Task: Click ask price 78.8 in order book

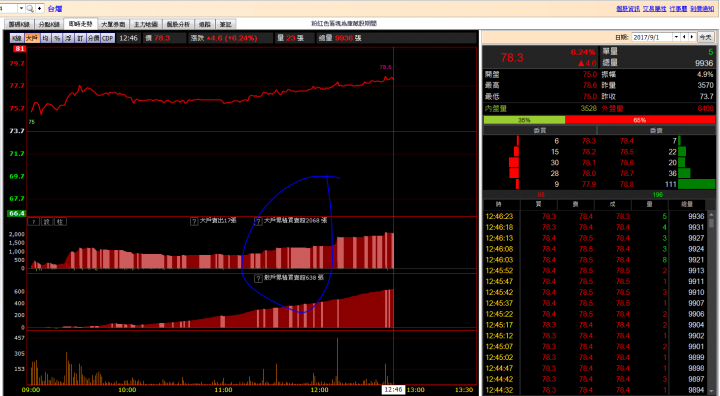Action: [627, 184]
